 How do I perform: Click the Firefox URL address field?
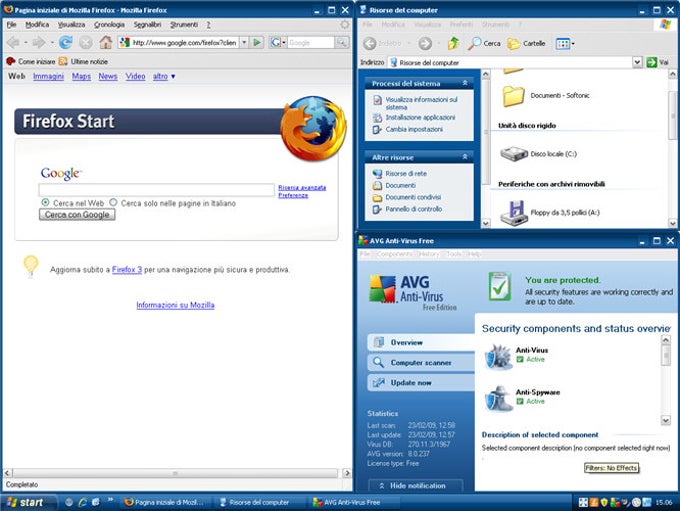(184, 42)
